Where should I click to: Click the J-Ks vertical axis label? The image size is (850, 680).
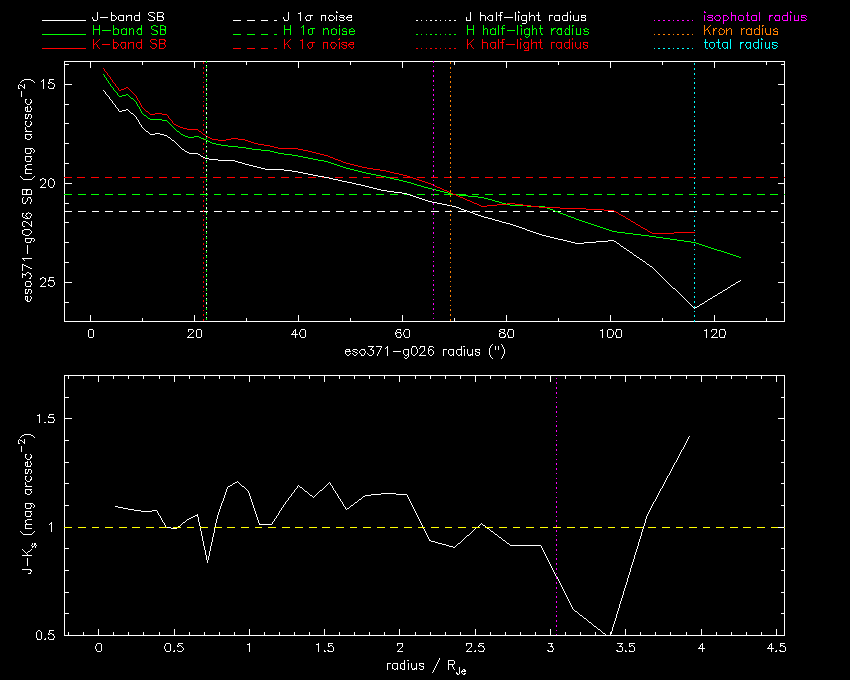28,504
